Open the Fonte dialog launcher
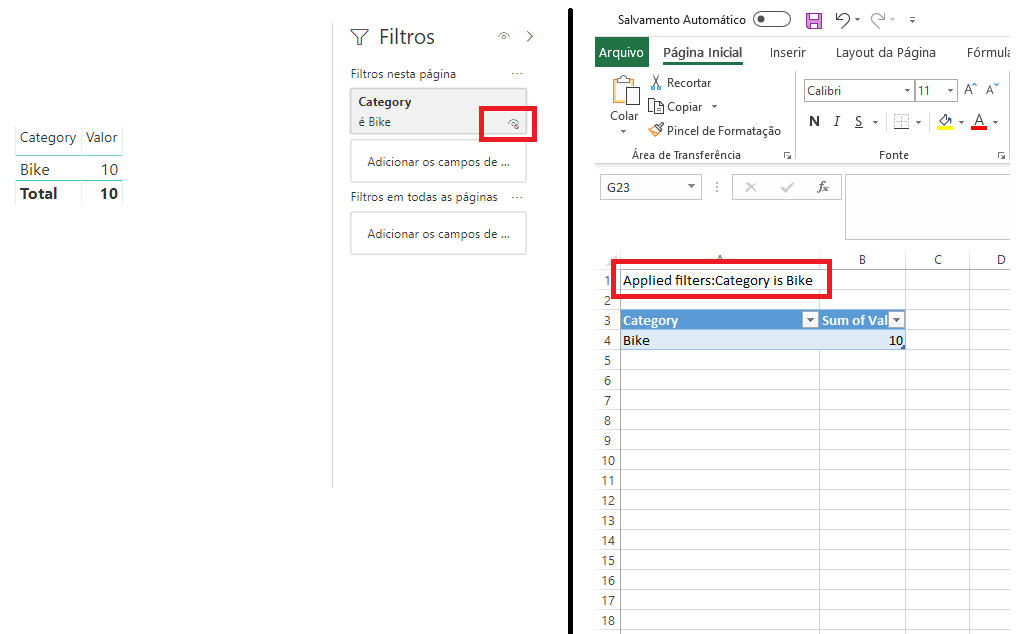This screenshot has width=1024, height=634. pyautogui.click(x=1001, y=155)
